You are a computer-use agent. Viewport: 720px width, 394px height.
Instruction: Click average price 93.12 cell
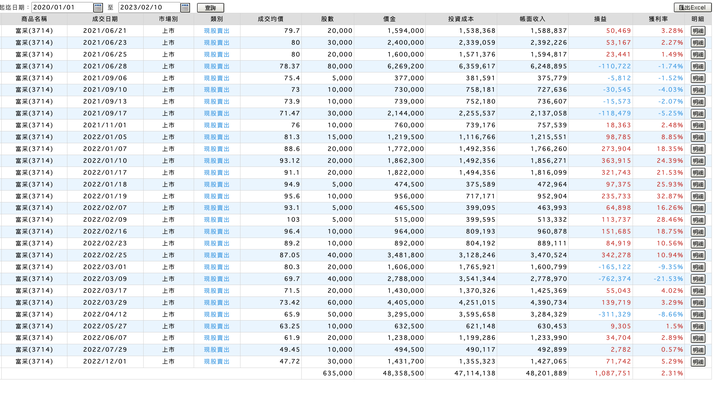[290, 161]
